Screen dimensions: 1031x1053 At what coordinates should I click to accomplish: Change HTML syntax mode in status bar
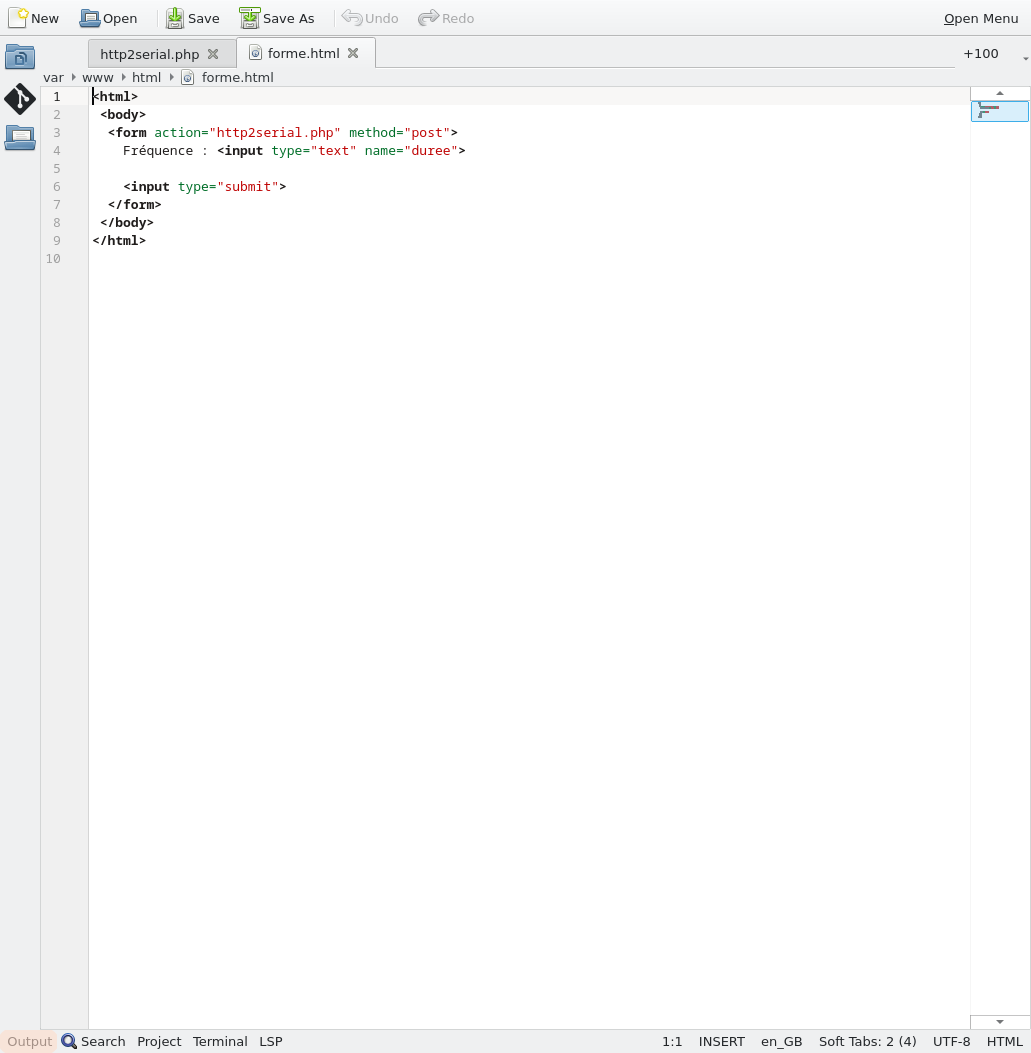tap(1004, 1041)
